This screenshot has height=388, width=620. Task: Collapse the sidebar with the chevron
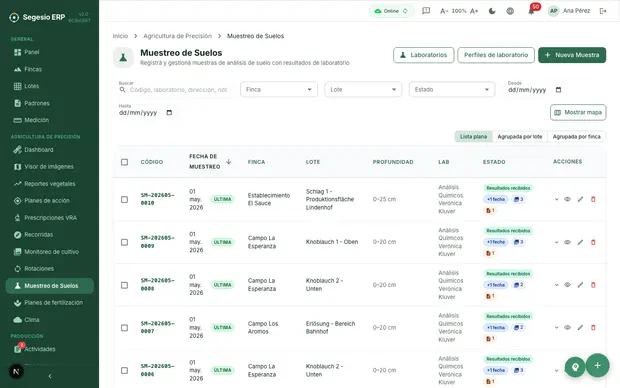click(x=50, y=376)
